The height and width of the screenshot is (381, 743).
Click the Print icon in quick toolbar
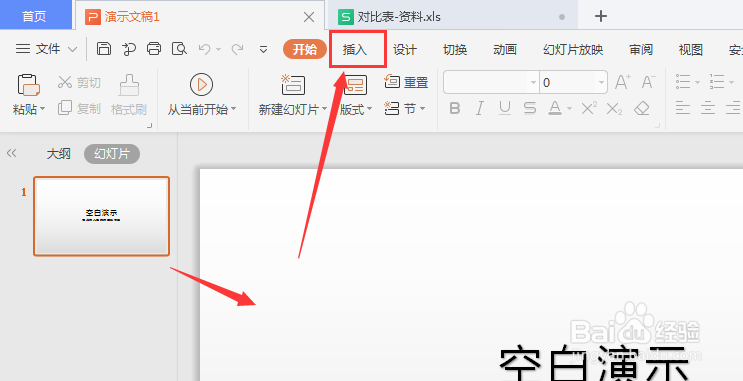coord(154,49)
